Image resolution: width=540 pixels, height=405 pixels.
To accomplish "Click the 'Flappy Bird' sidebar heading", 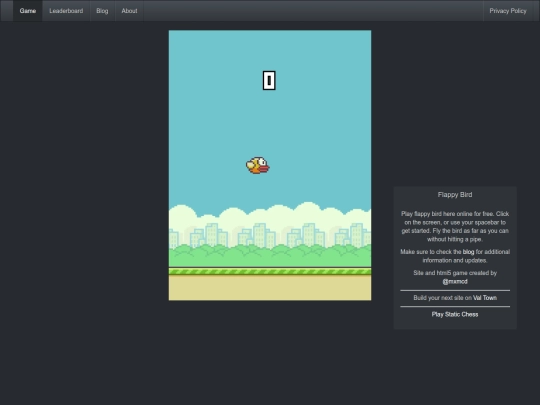I will point(455,195).
